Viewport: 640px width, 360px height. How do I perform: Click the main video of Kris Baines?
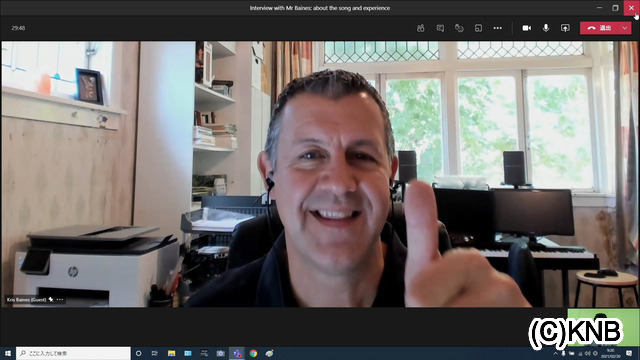point(320,174)
